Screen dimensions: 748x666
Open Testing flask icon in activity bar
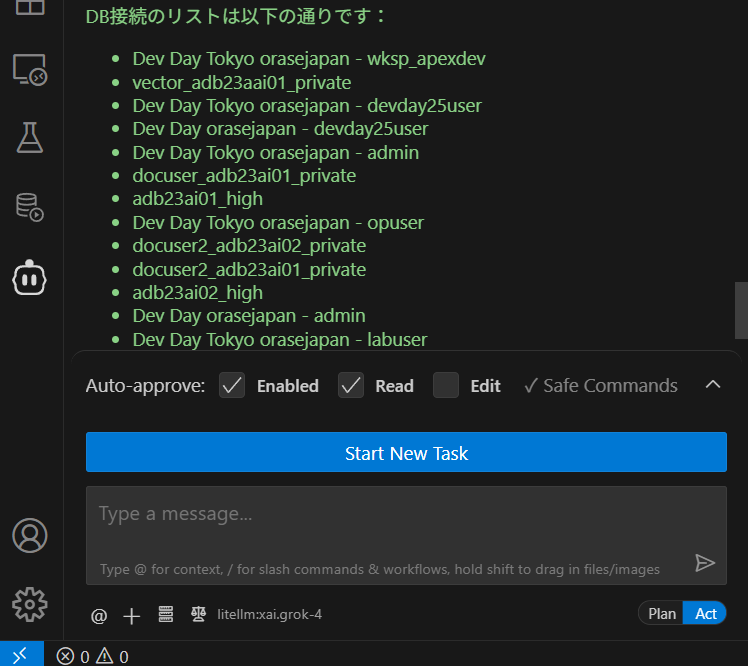point(30,138)
